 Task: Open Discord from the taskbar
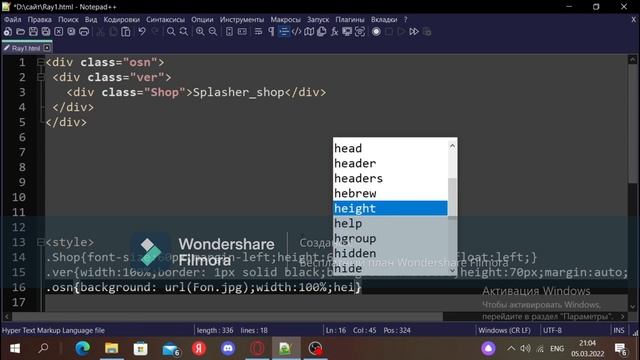pos(228,349)
